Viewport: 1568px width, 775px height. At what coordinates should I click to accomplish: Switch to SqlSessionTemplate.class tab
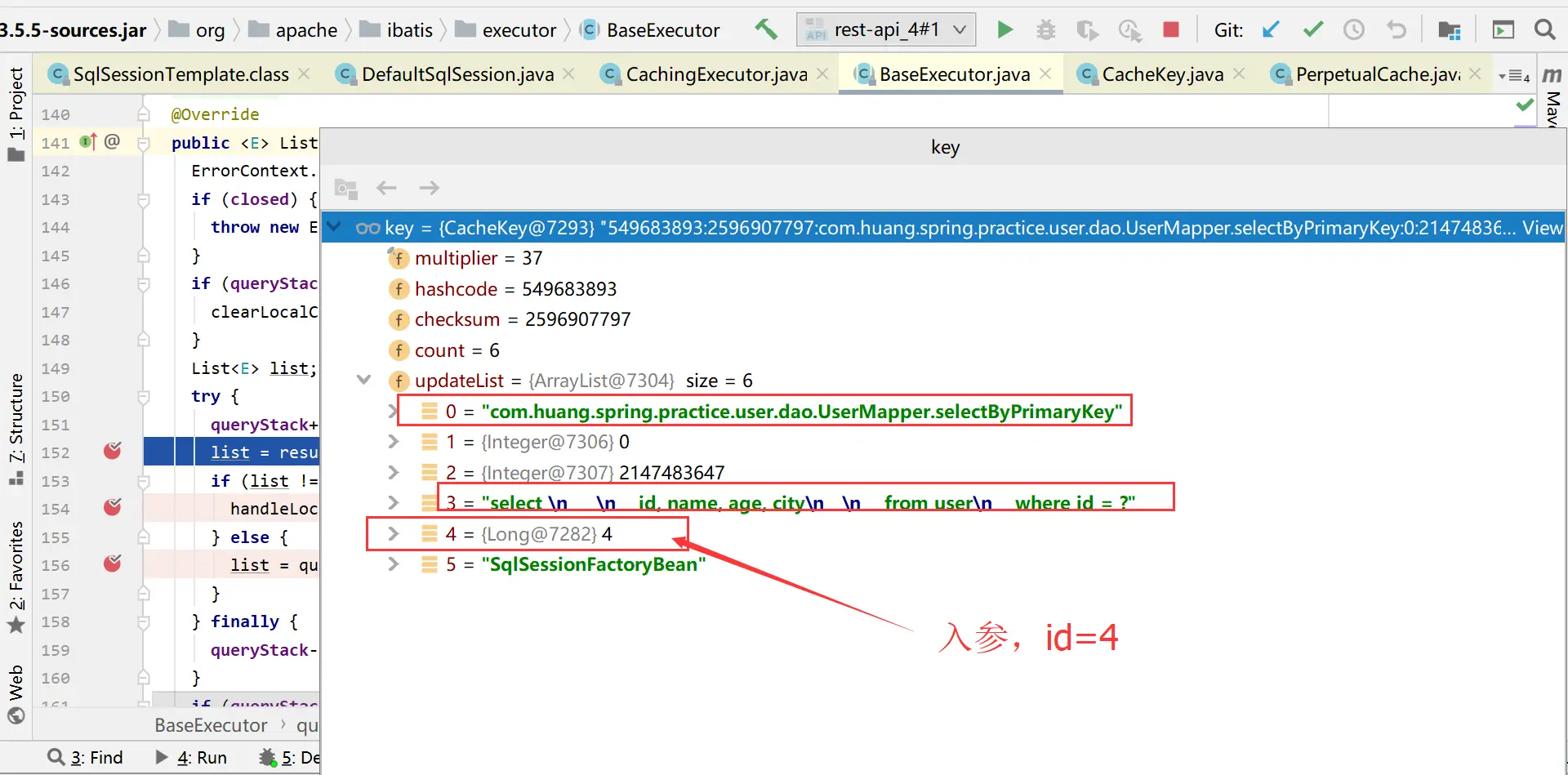pyautogui.click(x=180, y=74)
